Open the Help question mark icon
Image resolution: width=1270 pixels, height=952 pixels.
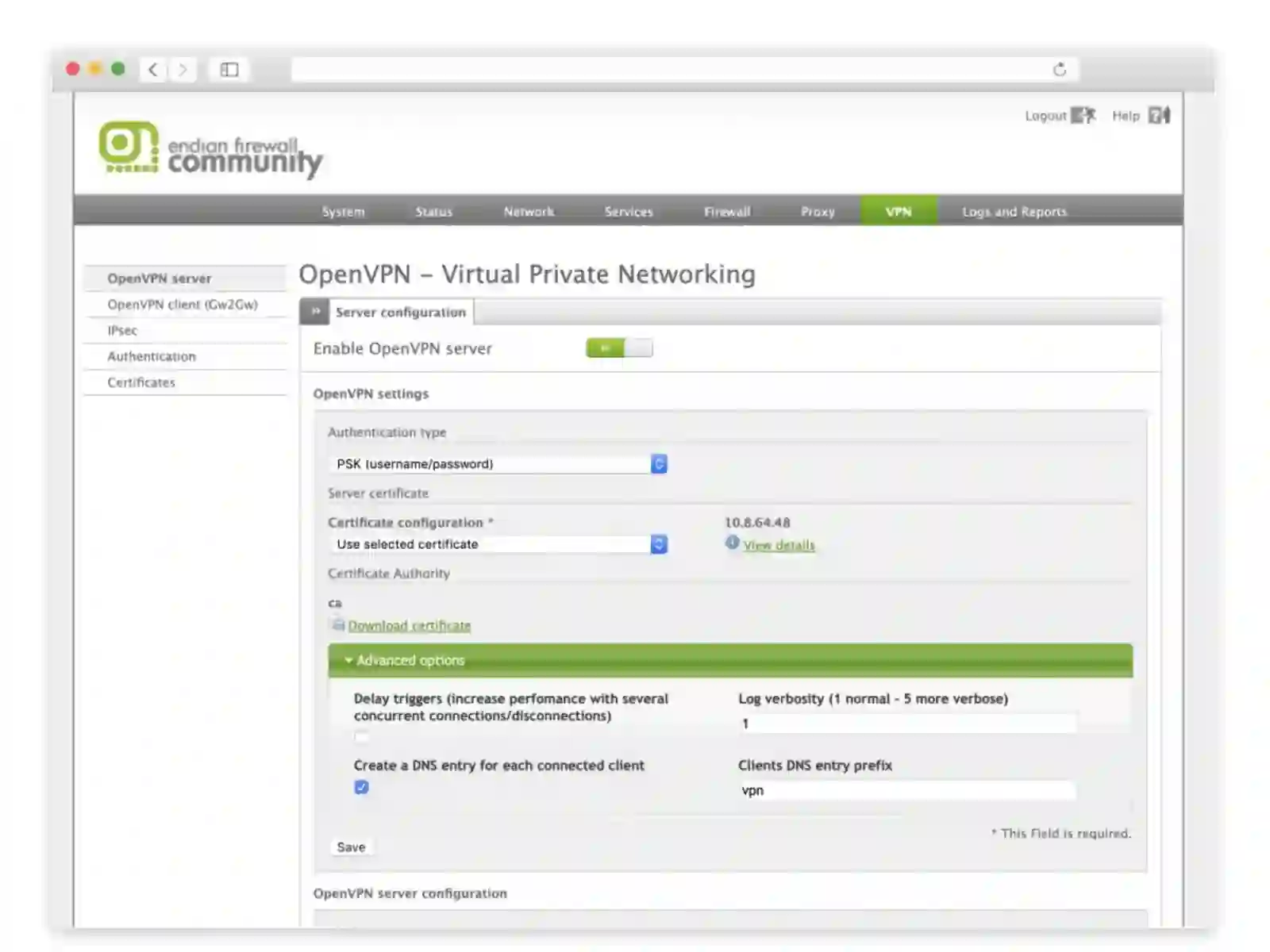[1159, 116]
